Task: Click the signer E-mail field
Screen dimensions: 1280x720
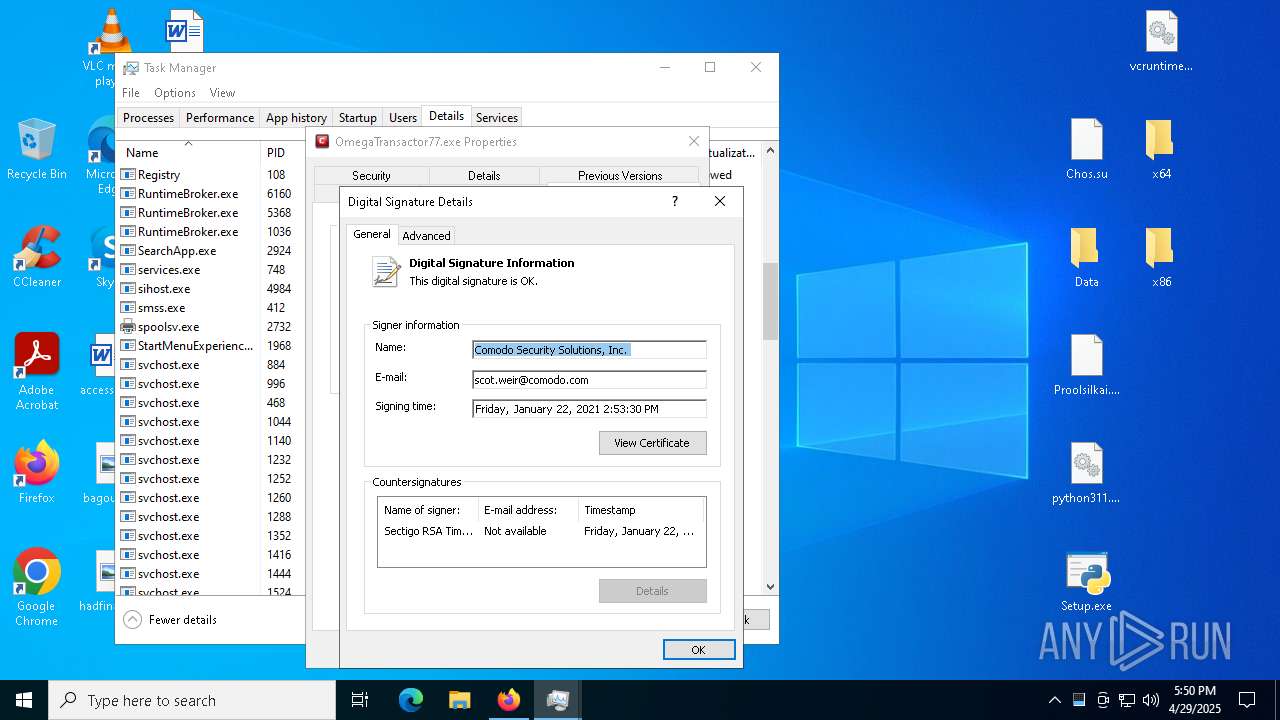Action: 589,380
